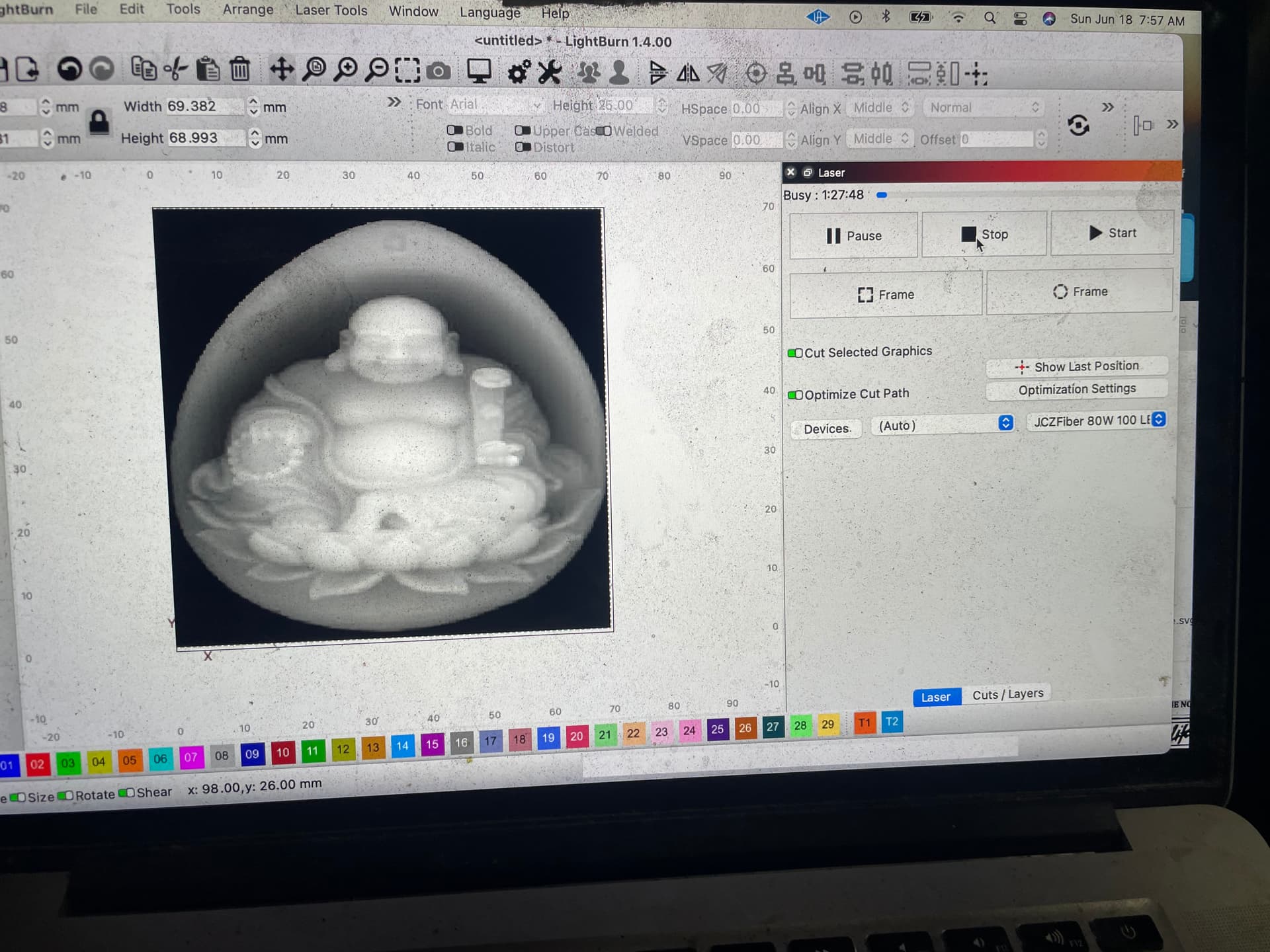Toggle the Upper Case switch
Viewport: 1270px width, 952px height.
coord(523,131)
